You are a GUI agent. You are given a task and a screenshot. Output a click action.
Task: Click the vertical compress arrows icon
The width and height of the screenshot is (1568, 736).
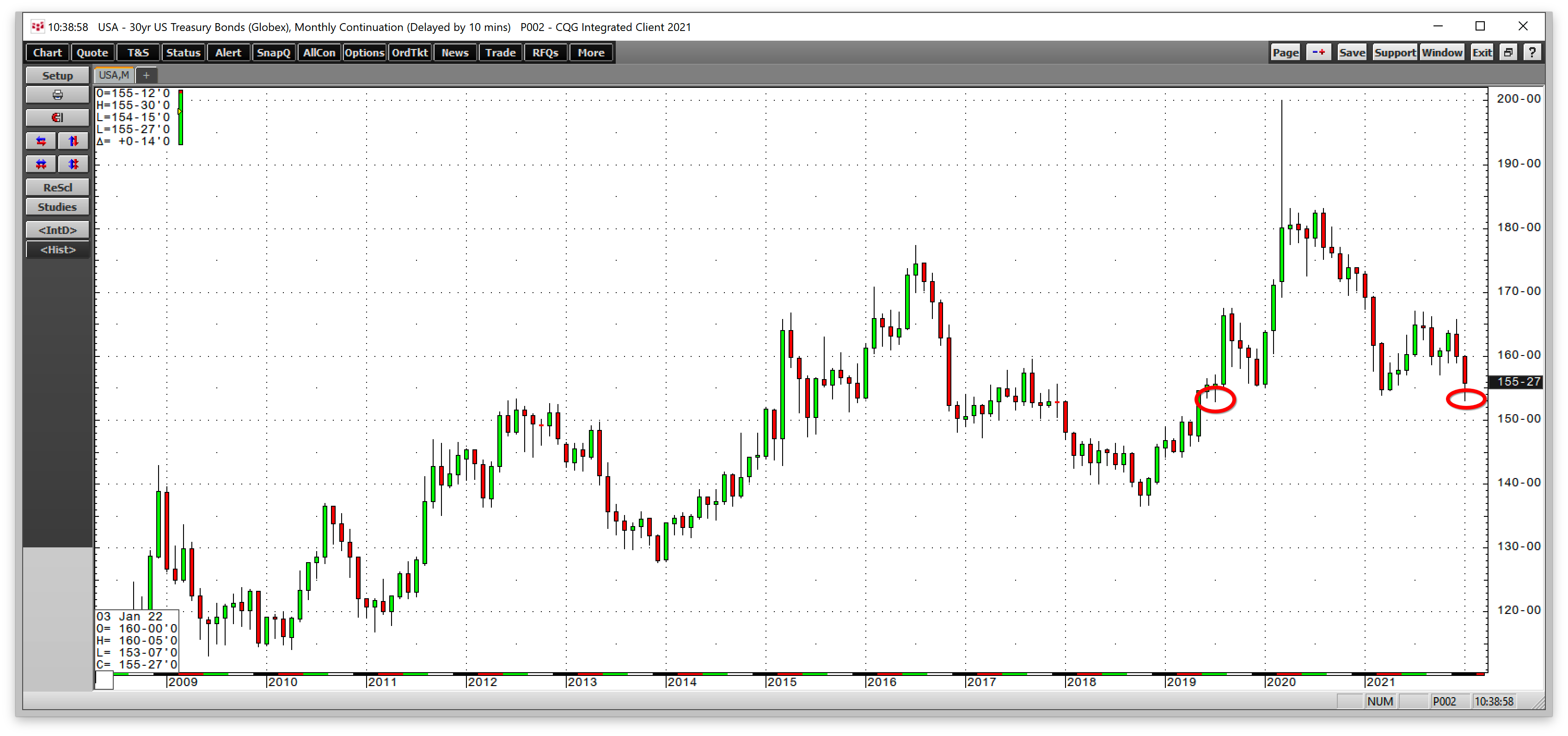point(73,165)
